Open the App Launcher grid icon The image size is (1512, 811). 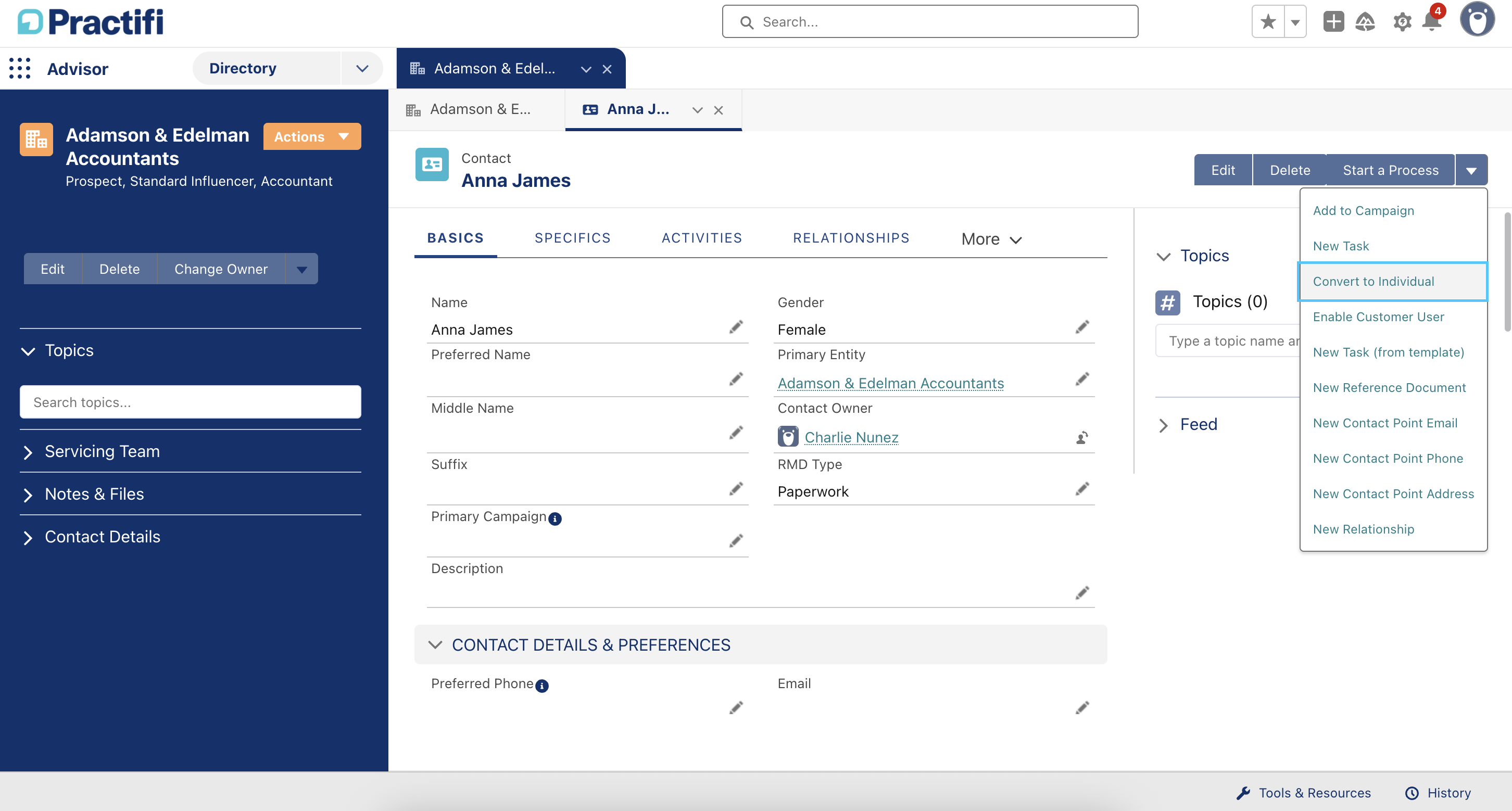20,69
